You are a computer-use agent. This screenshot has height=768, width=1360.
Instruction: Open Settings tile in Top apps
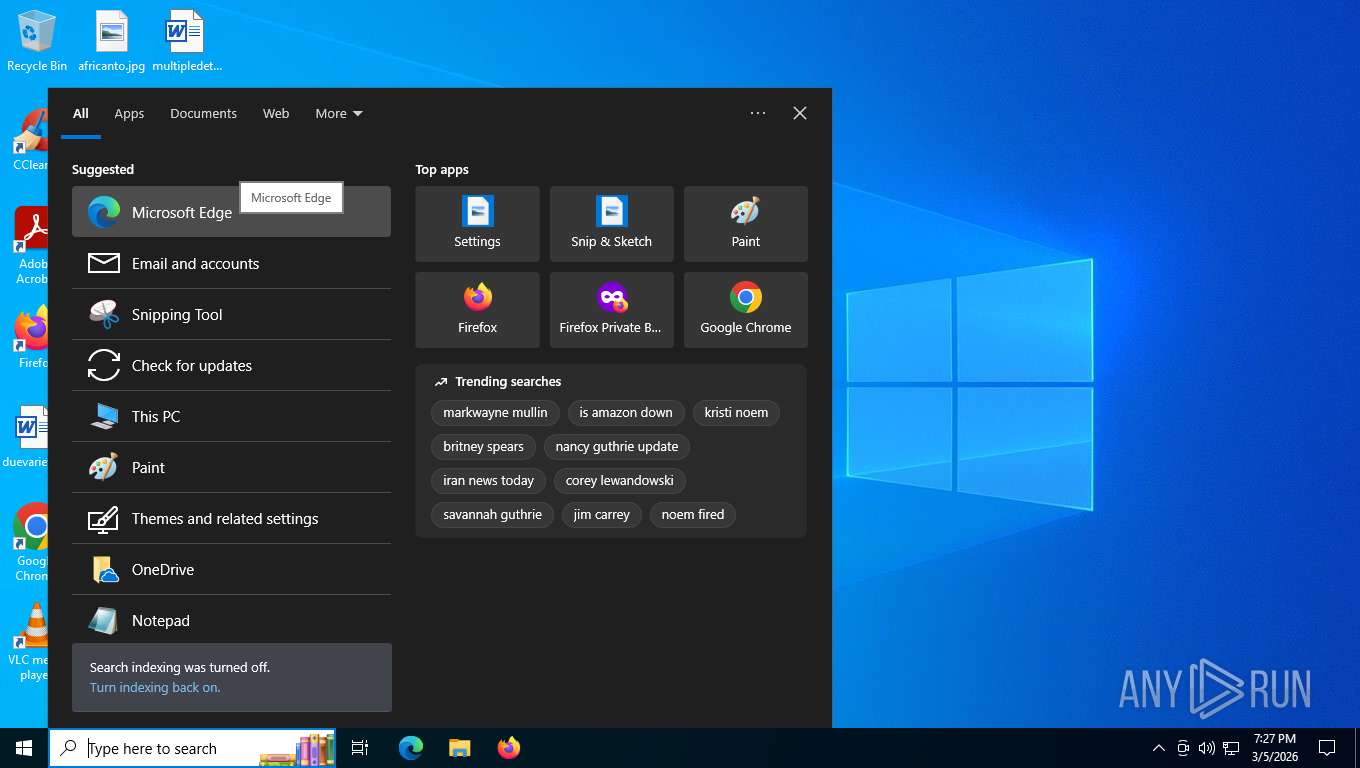[x=477, y=224]
